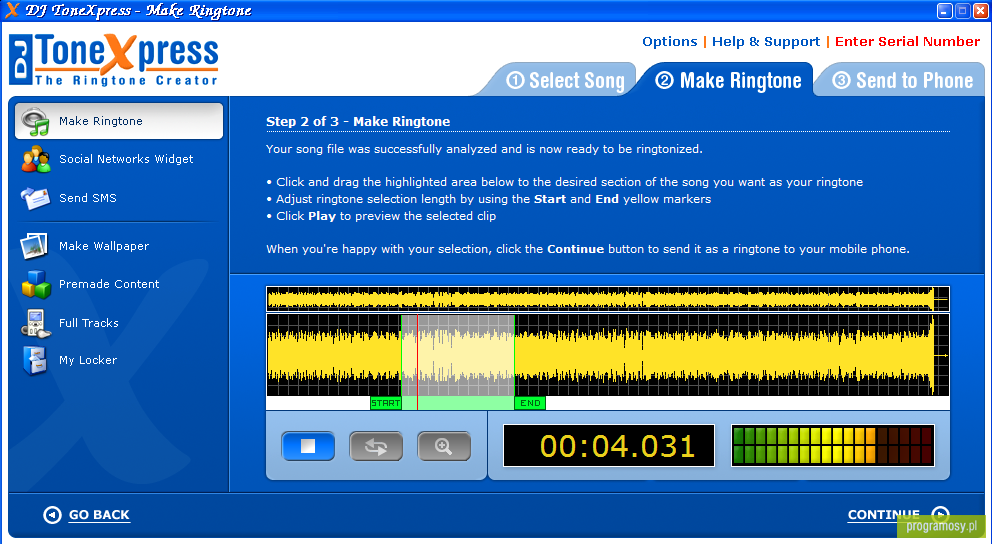This screenshot has height=544, width=992.
Task: Select the Premade Content menu label
Action: pyautogui.click(x=109, y=284)
